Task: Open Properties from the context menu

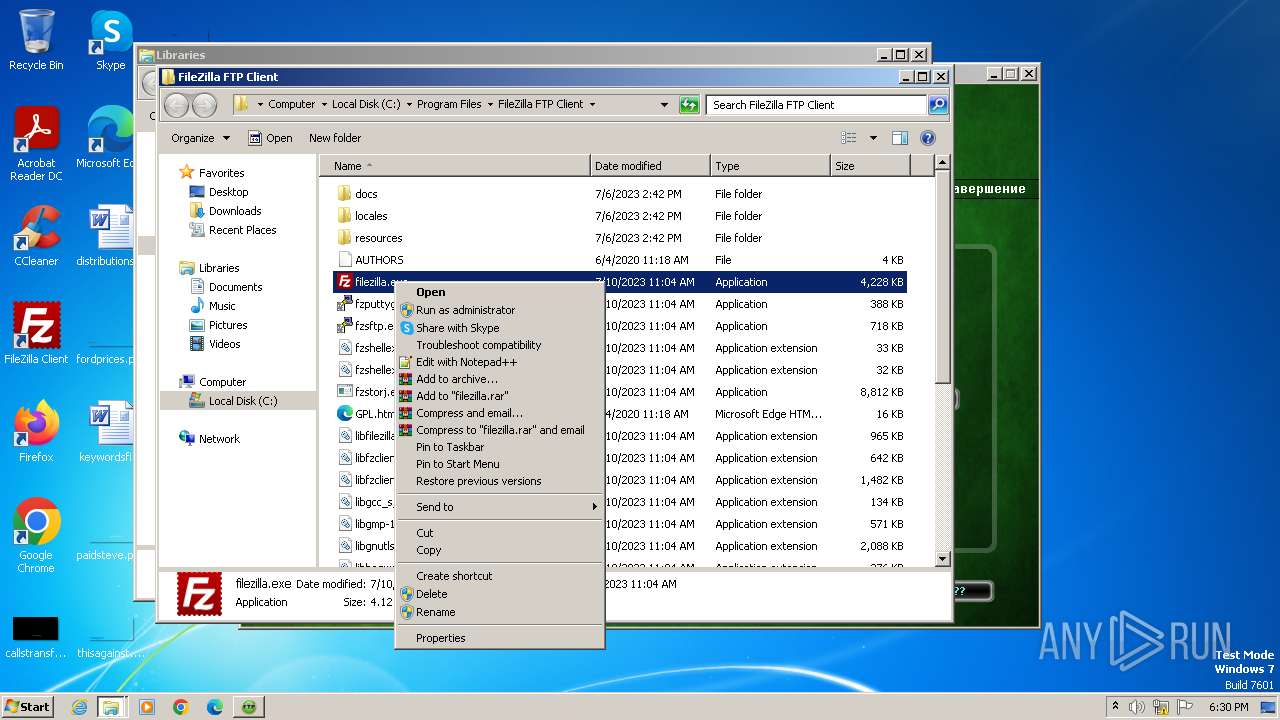Action: [x=500, y=638]
